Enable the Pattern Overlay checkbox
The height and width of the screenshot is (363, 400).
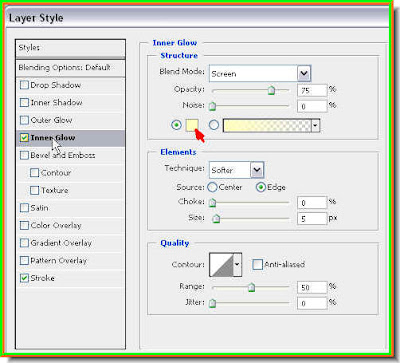click(24, 260)
